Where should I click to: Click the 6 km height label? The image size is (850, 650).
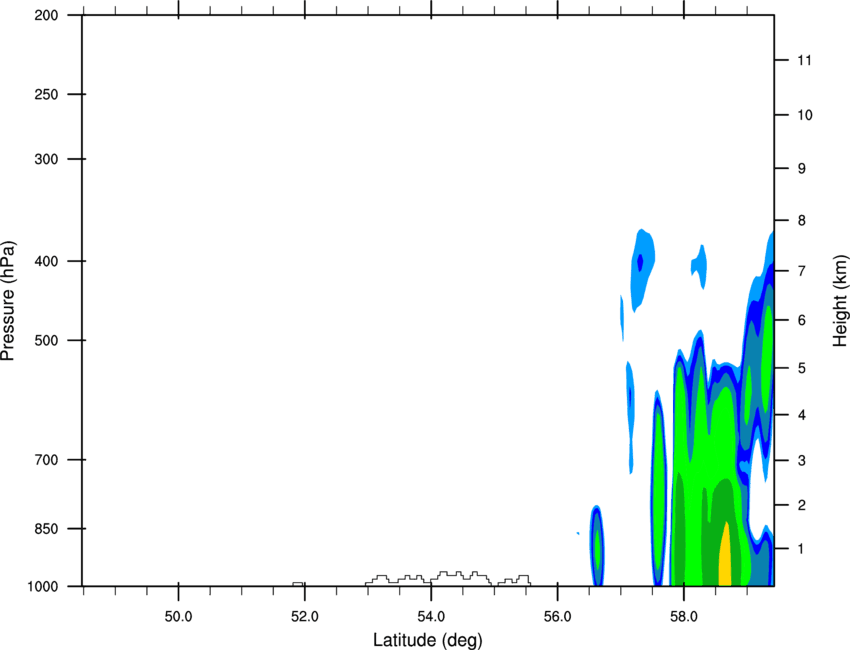point(802,320)
